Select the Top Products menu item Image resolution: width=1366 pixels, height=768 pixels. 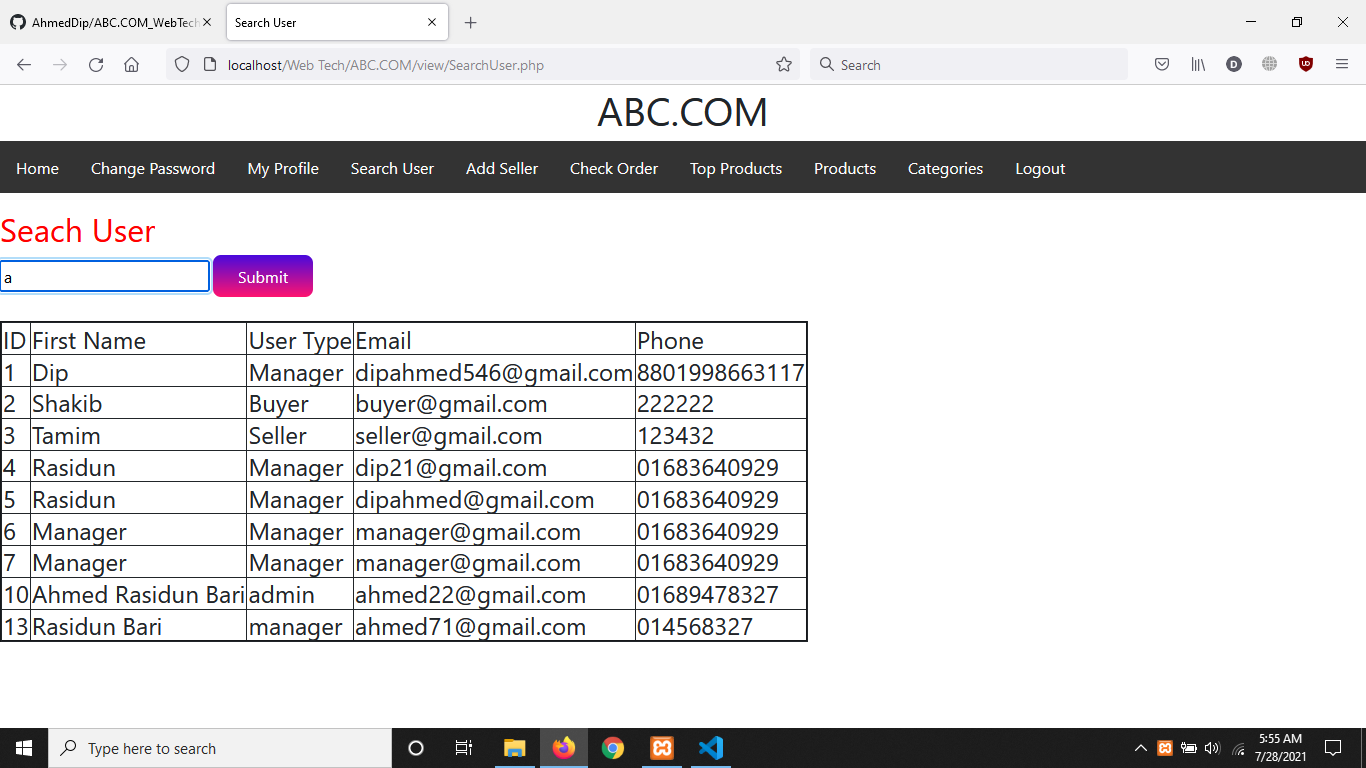point(736,168)
